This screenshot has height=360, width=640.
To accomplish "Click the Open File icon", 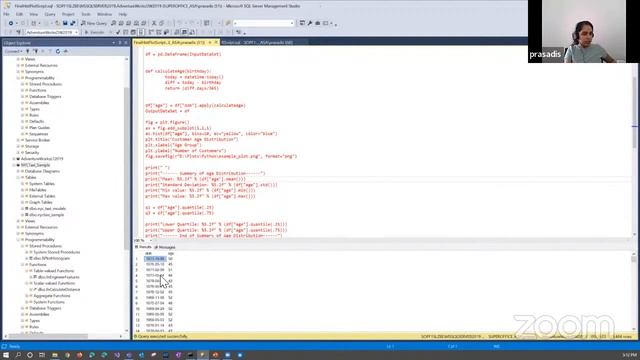I will pyautogui.click(x=57, y=23).
